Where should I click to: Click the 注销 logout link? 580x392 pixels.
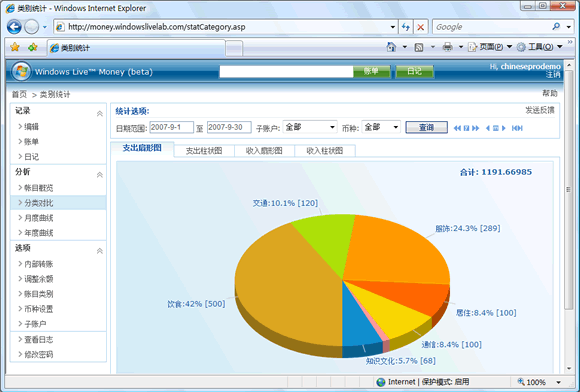[553, 75]
